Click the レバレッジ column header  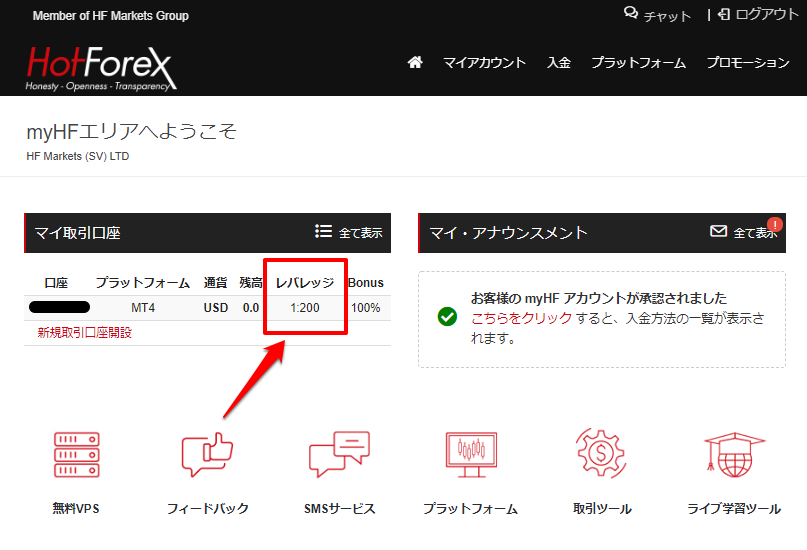click(x=305, y=282)
